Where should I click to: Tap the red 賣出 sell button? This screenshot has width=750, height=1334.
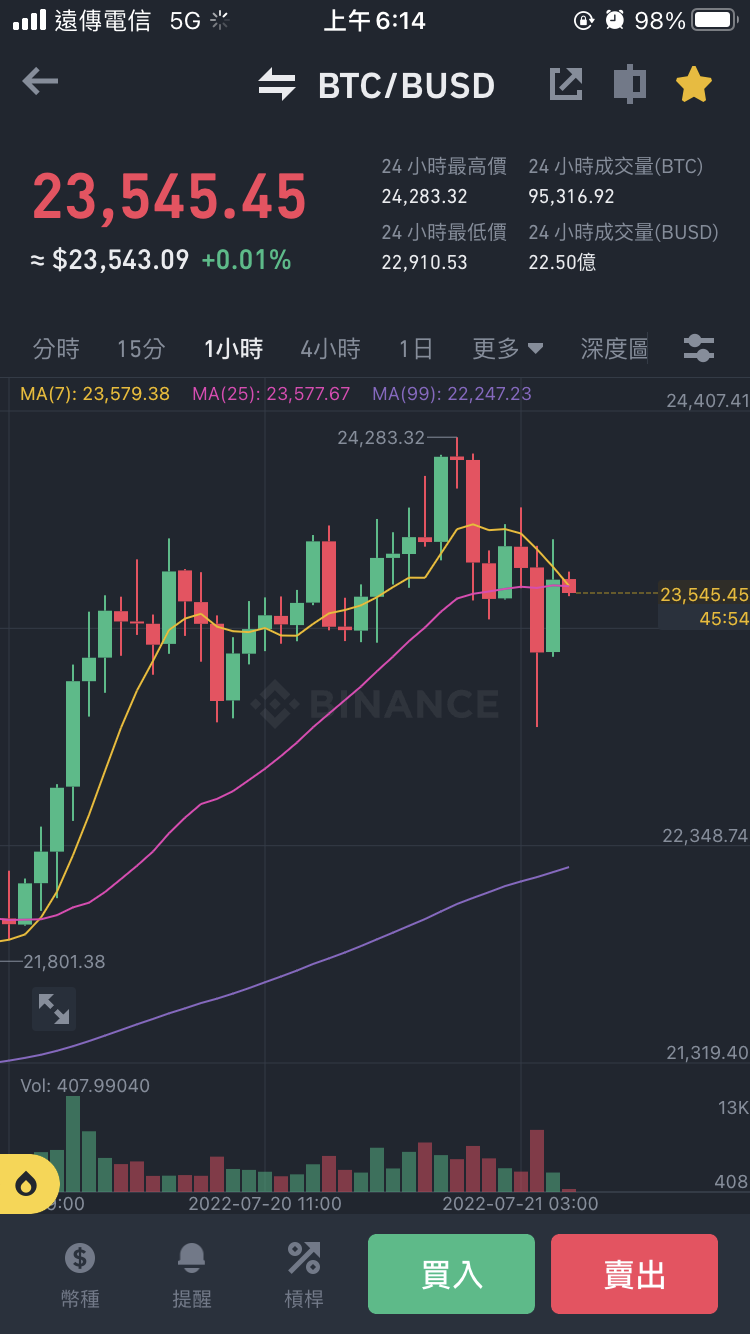[x=634, y=1274]
